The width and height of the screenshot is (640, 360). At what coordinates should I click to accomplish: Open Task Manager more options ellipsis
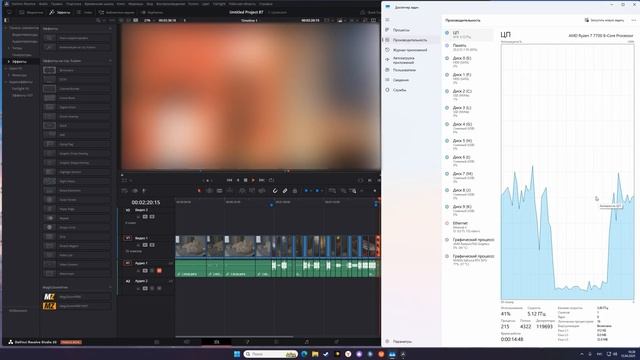[x=634, y=20]
